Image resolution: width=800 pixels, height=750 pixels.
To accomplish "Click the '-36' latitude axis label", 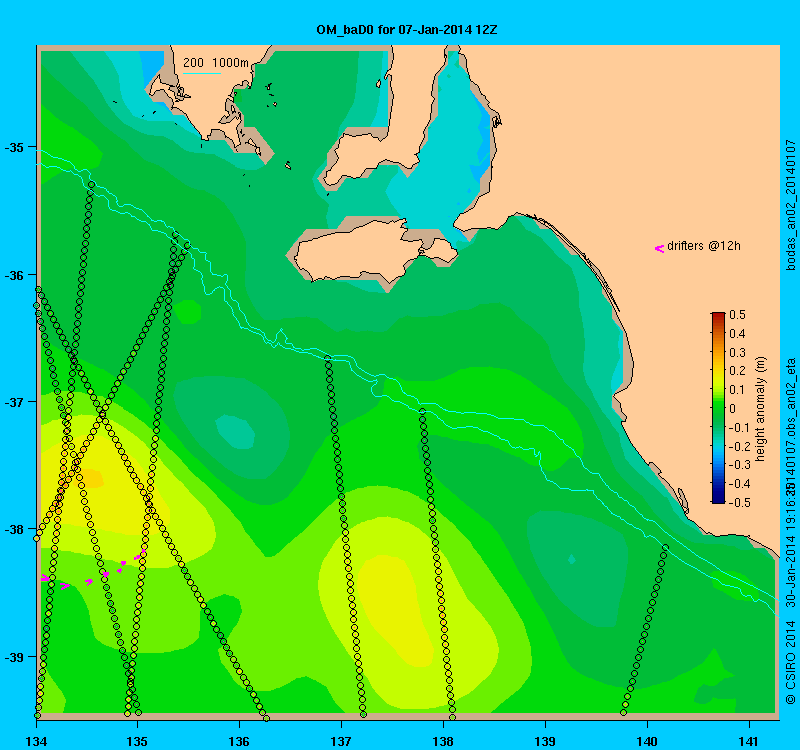I will tap(14, 275).
